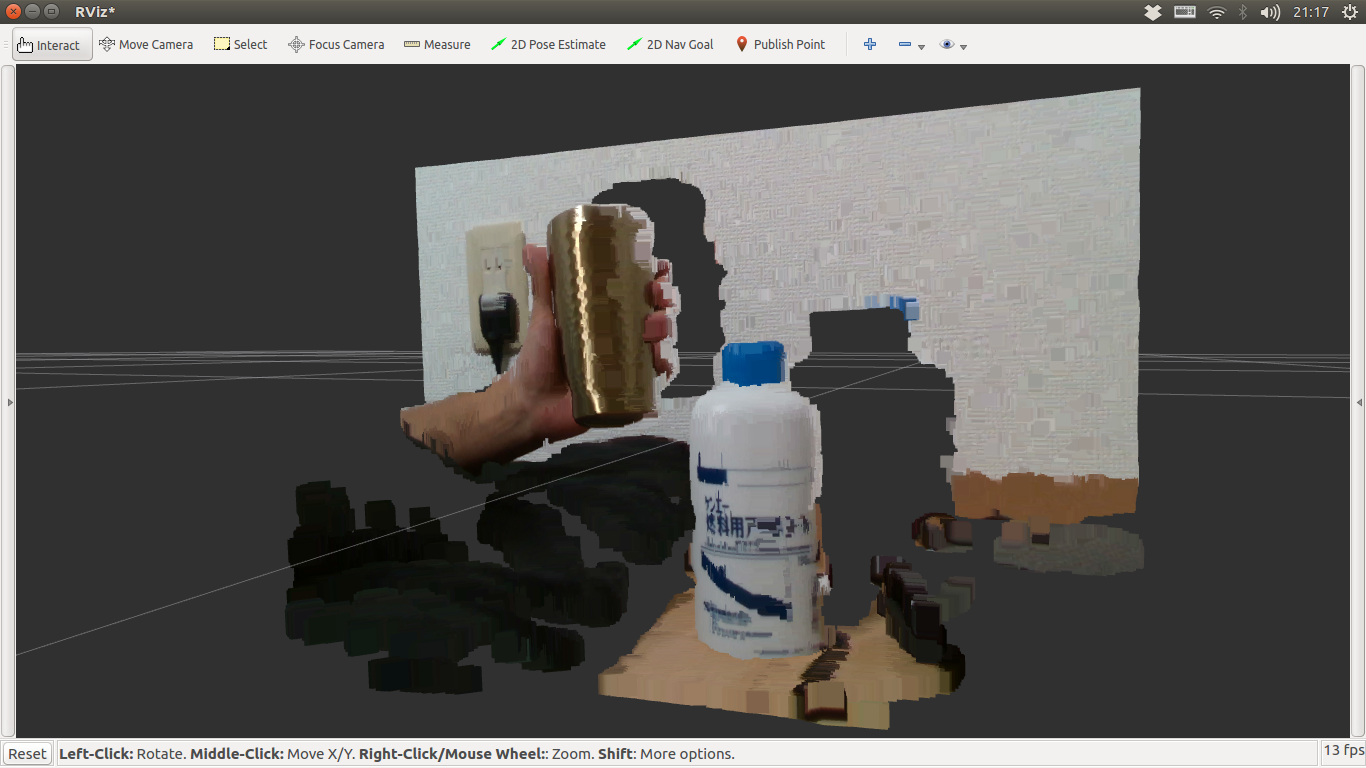Expand the left panel with the side arrow
1366x768 pixels.
[x=8, y=403]
